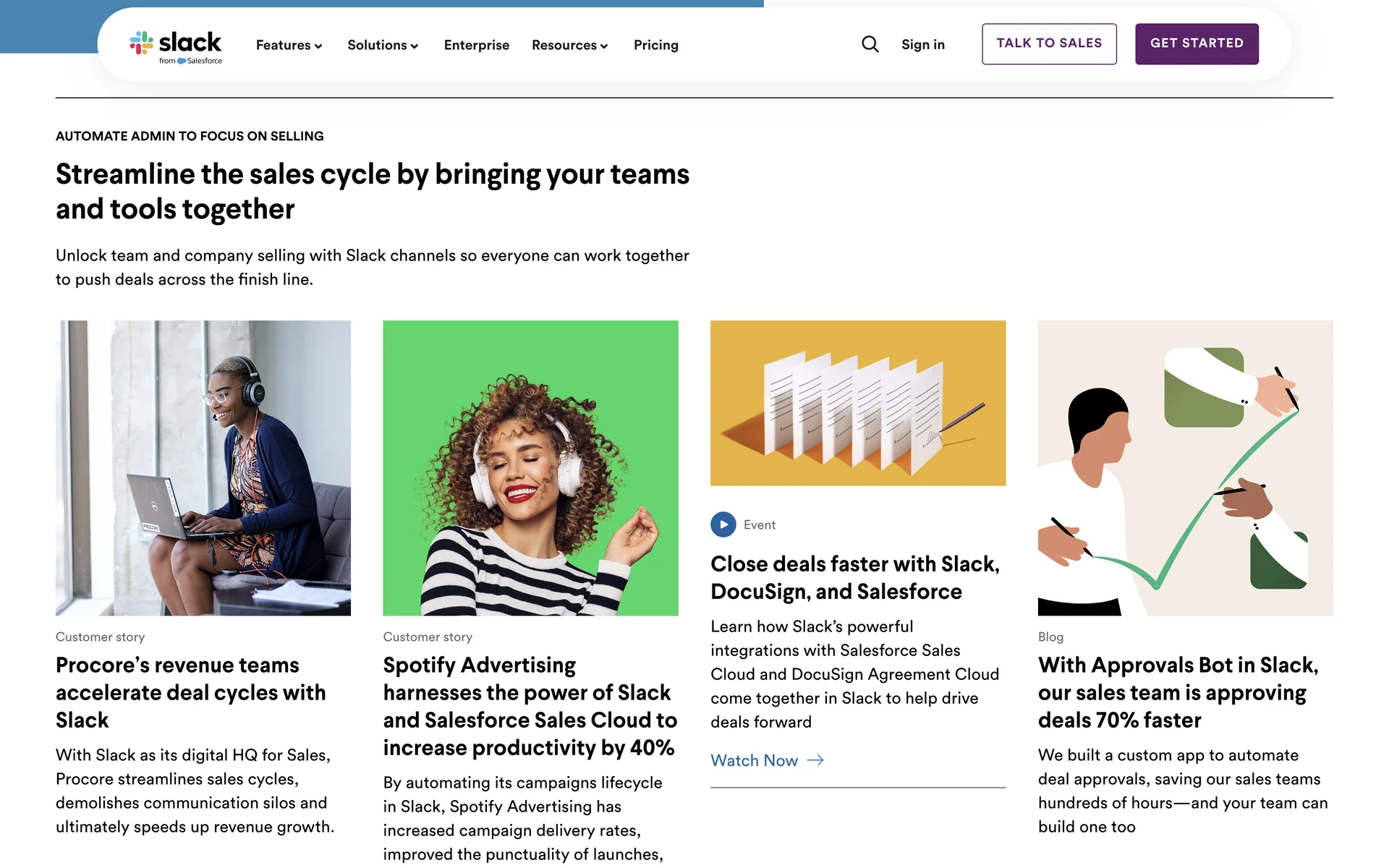Open the search magnifier icon
The image size is (1389, 868).
[x=870, y=45]
